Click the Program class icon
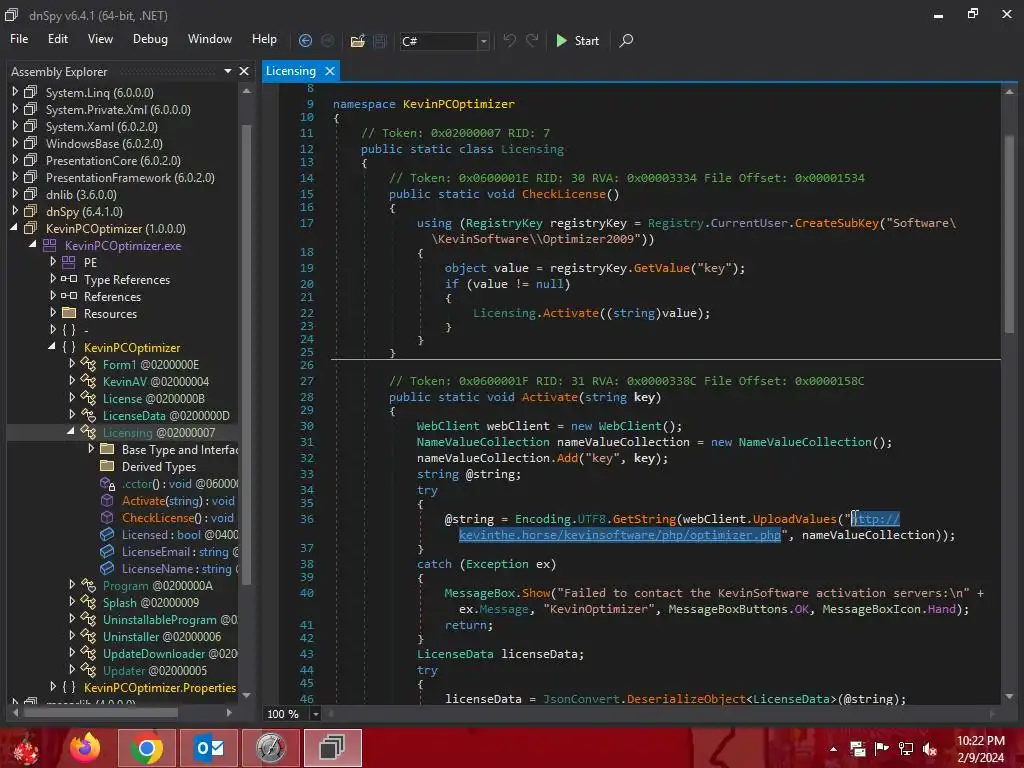Screen dimensions: 1024x768 point(88,586)
